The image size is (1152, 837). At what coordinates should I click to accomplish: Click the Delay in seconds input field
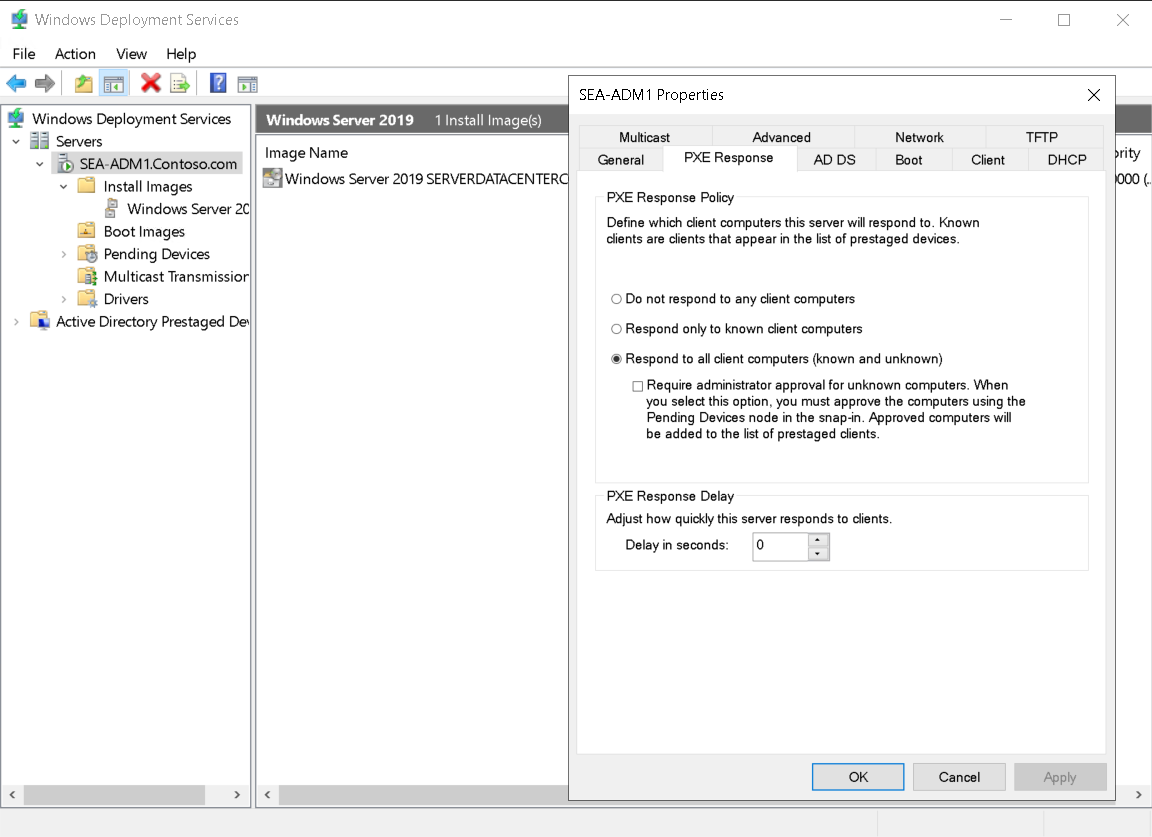coord(780,546)
